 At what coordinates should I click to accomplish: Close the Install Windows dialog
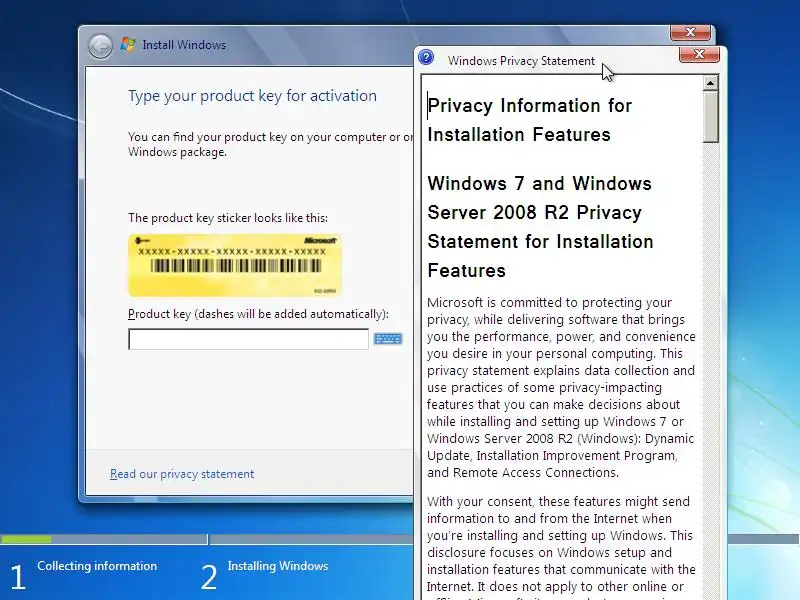pyautogui.click(x=690, y=32)
